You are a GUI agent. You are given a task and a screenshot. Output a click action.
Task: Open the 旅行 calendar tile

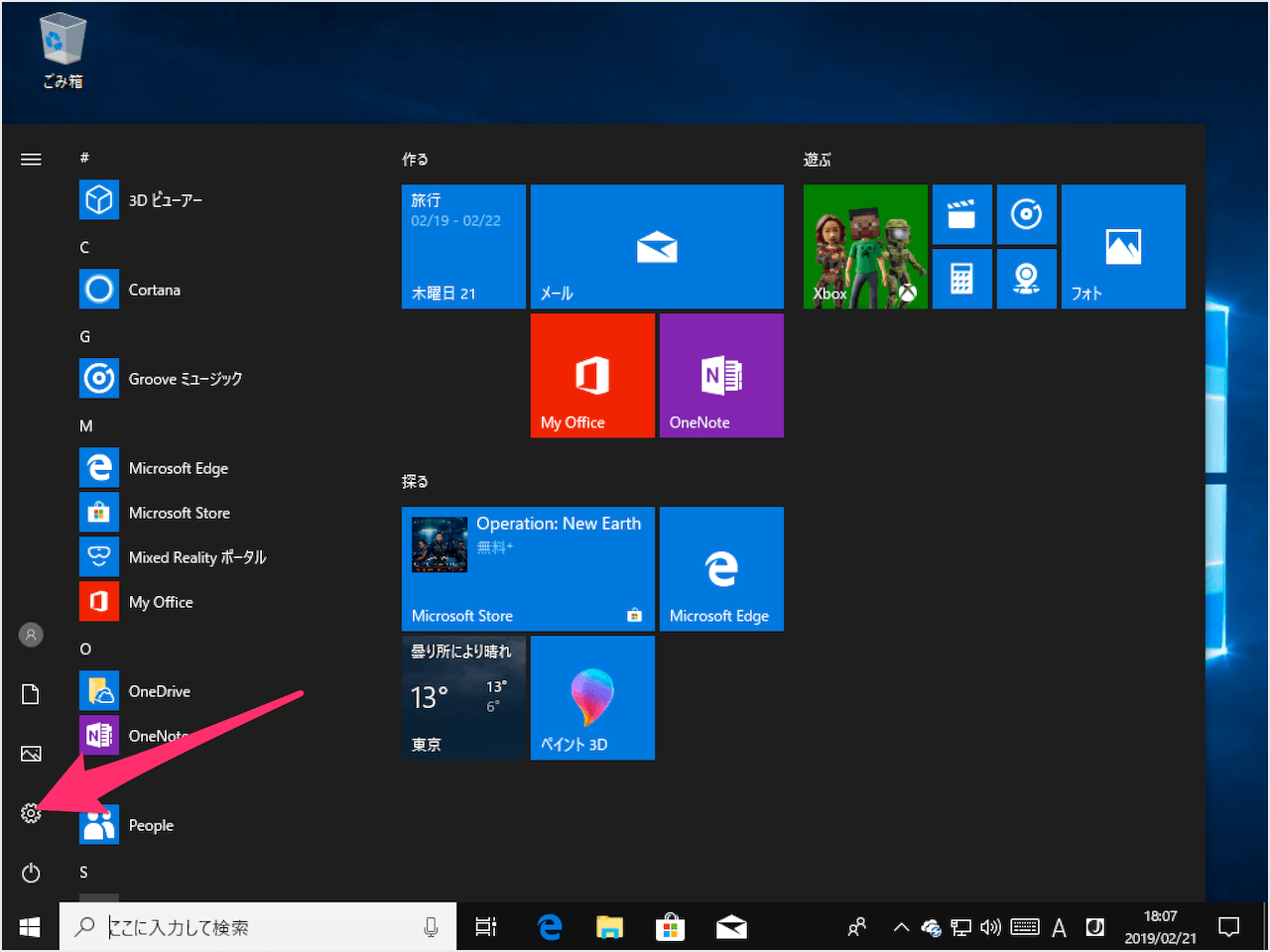463,247
